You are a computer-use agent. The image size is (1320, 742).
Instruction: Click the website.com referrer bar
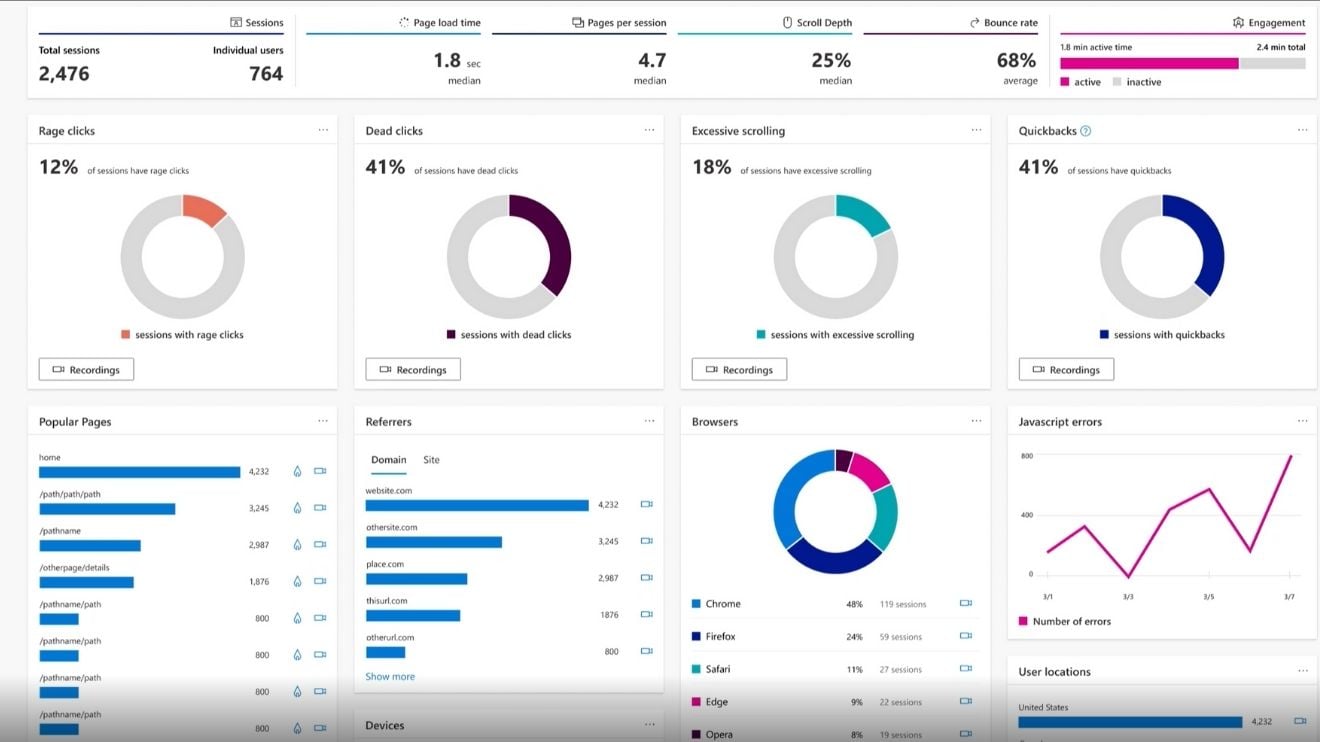point(477,505)
